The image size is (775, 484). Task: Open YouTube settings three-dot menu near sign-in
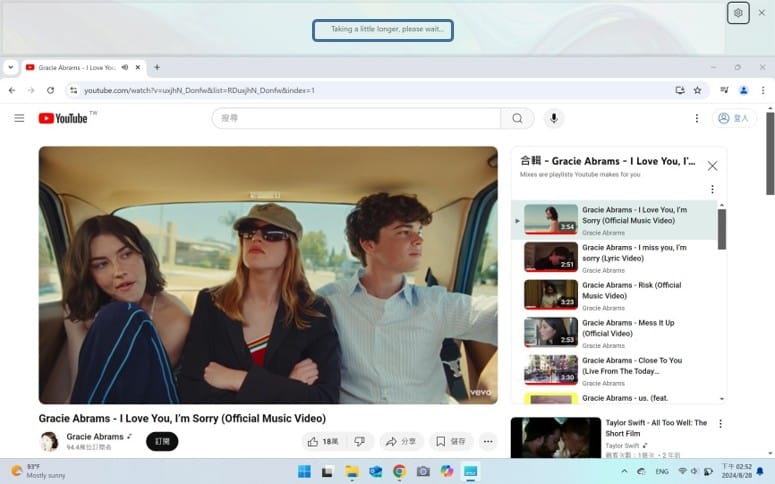point(696,118)
